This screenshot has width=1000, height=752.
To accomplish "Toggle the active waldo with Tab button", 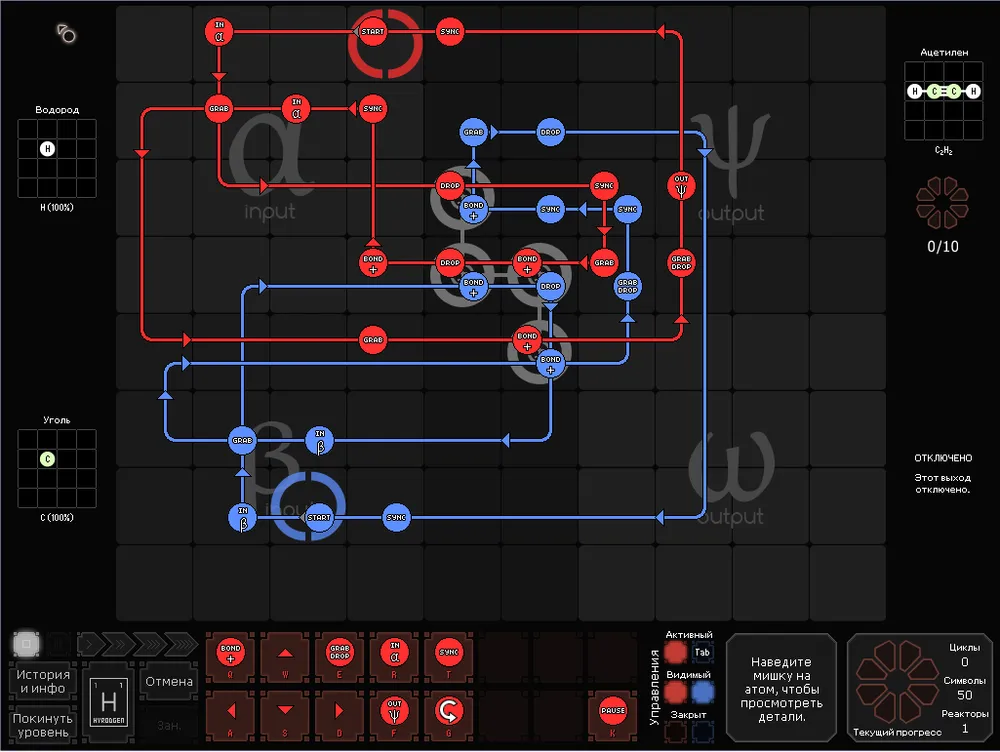I will coord(703,653).
